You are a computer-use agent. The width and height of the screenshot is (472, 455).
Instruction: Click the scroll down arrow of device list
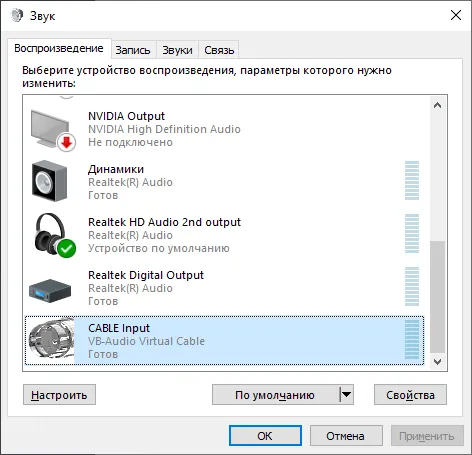(x=438, y=362)
